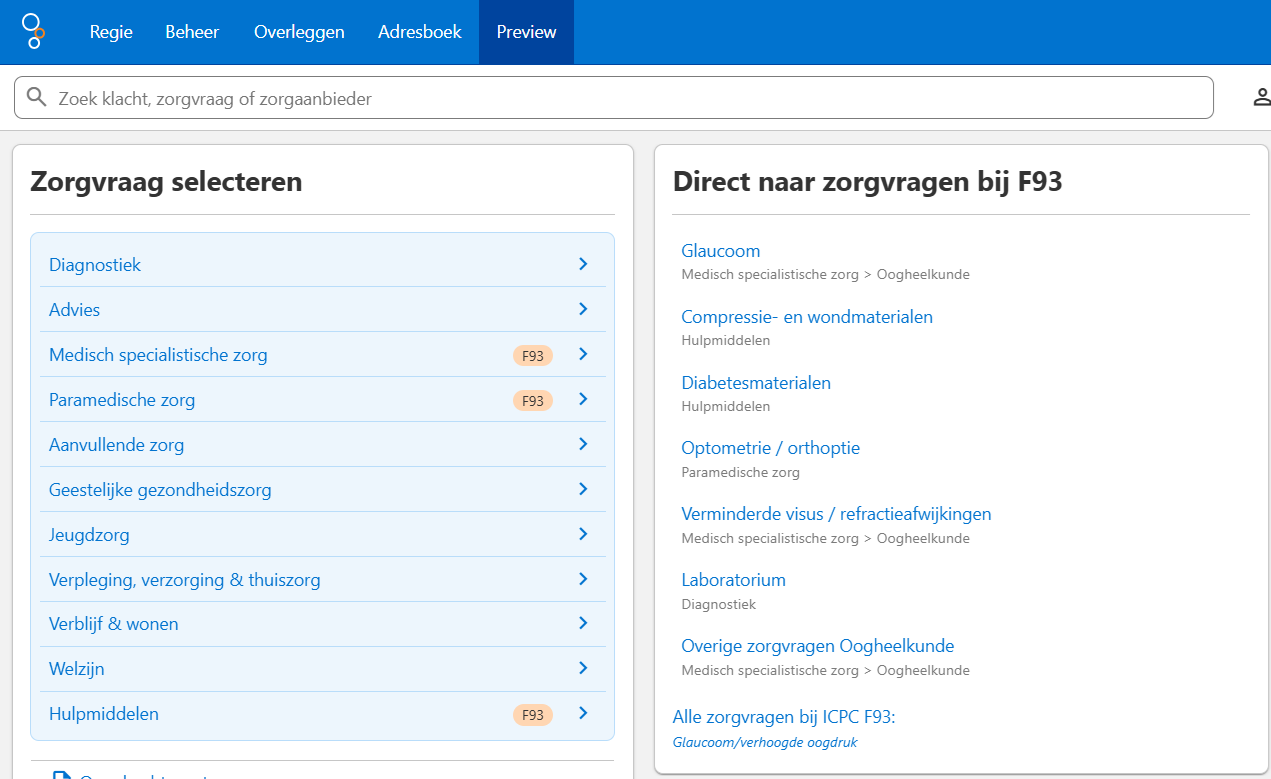Click the F93 badge on Paramedische zorg
The height and width of the screenshot is (779, 1271).
pyautogui.click(x=533, y=399)
